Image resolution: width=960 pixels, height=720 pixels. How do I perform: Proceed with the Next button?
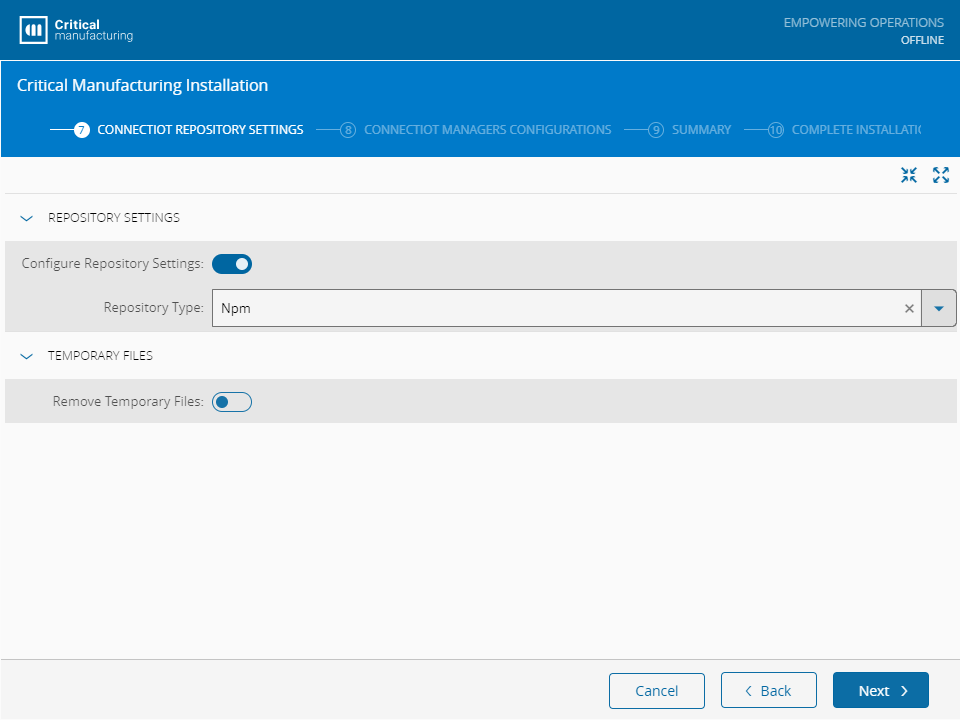[x=880, y=691]
